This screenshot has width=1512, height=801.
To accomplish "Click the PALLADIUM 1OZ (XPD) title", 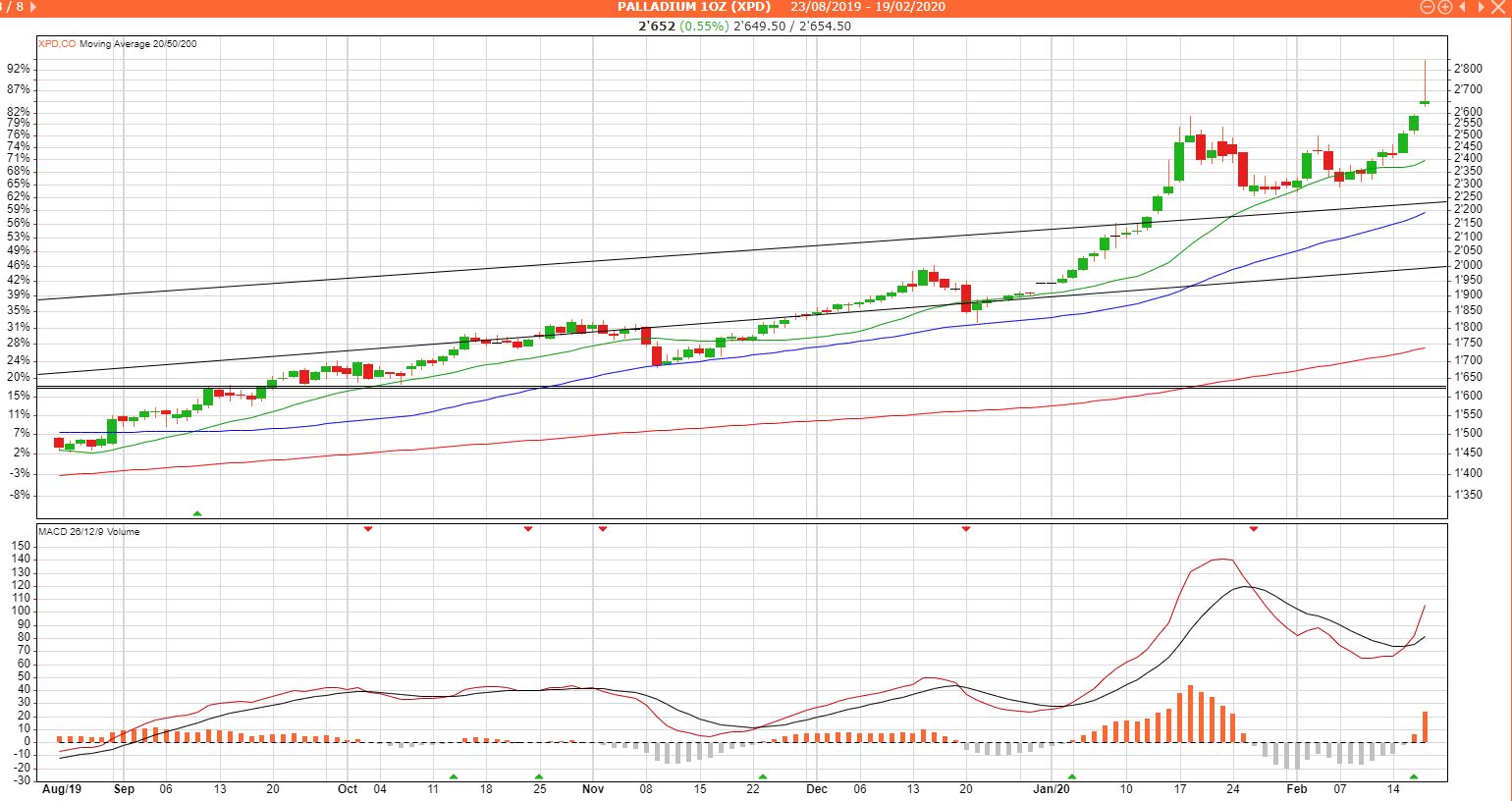I will click(x=694, y=7).
